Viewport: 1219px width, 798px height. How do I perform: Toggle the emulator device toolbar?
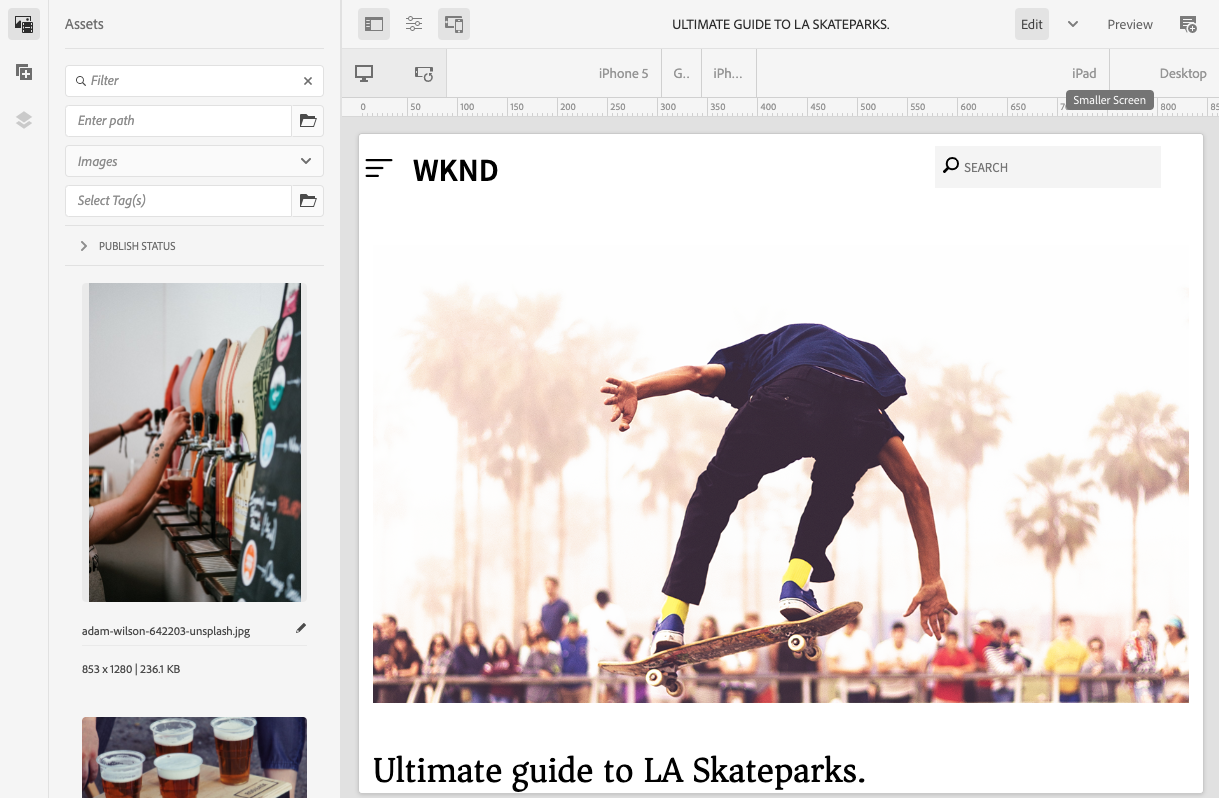[x=454, y=24]
